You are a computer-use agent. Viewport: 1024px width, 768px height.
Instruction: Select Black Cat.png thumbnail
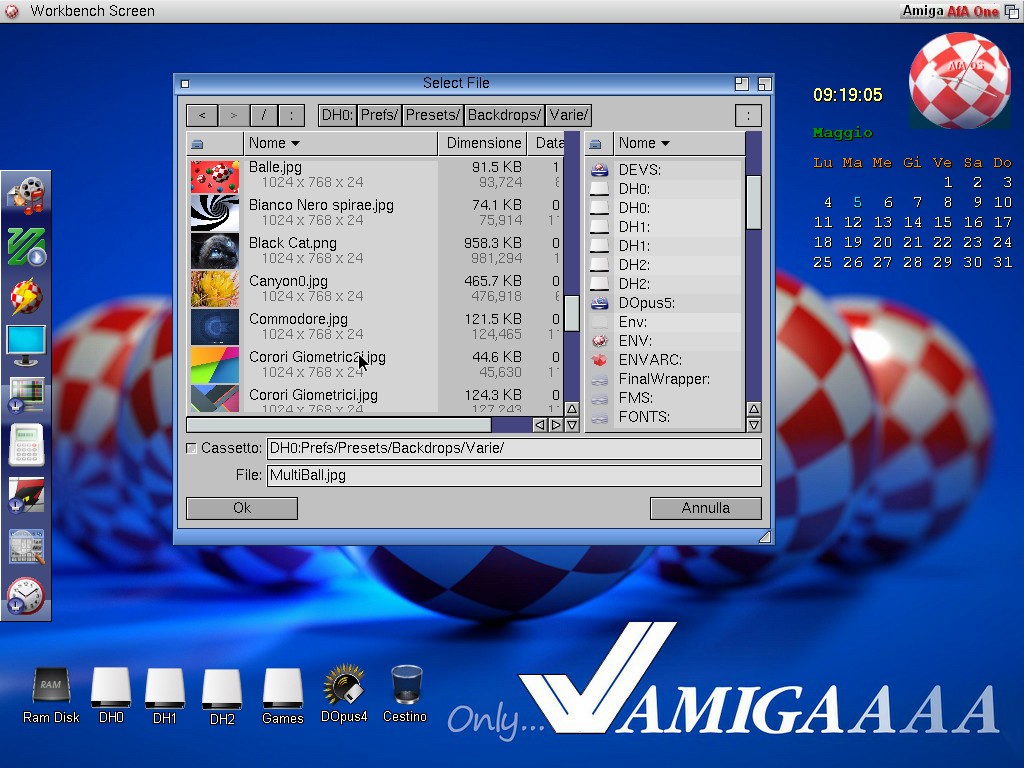coord(215,251)
